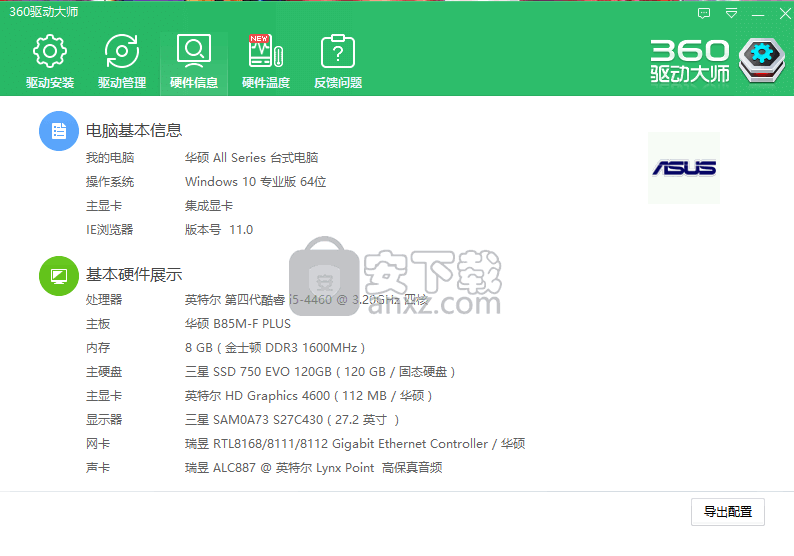Screen dimensions: 794x556
Task: Click '三星 SAM0A73 S27C430' monitor value
Action: click(292, 420)
